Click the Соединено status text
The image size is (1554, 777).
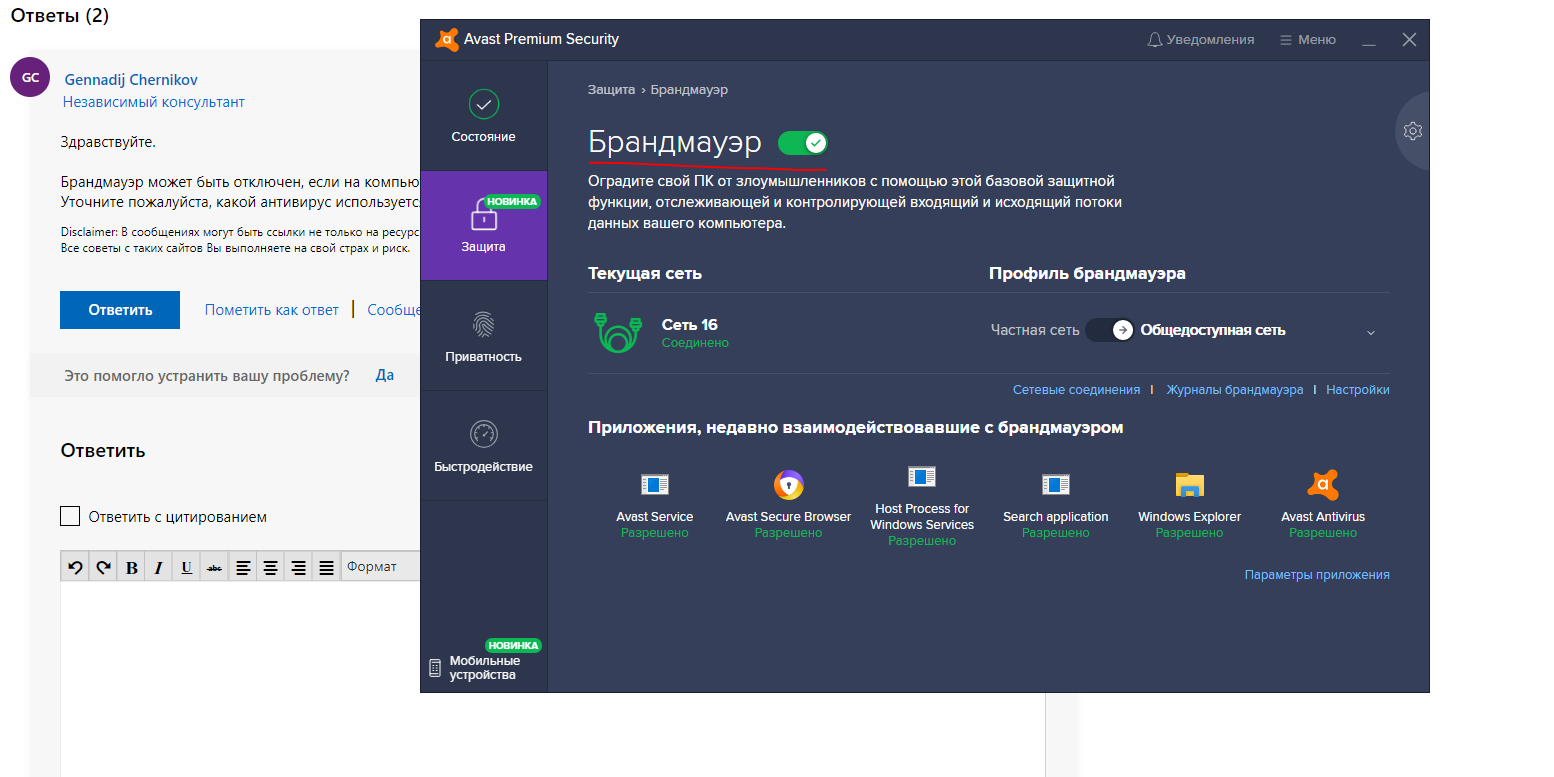695,343
